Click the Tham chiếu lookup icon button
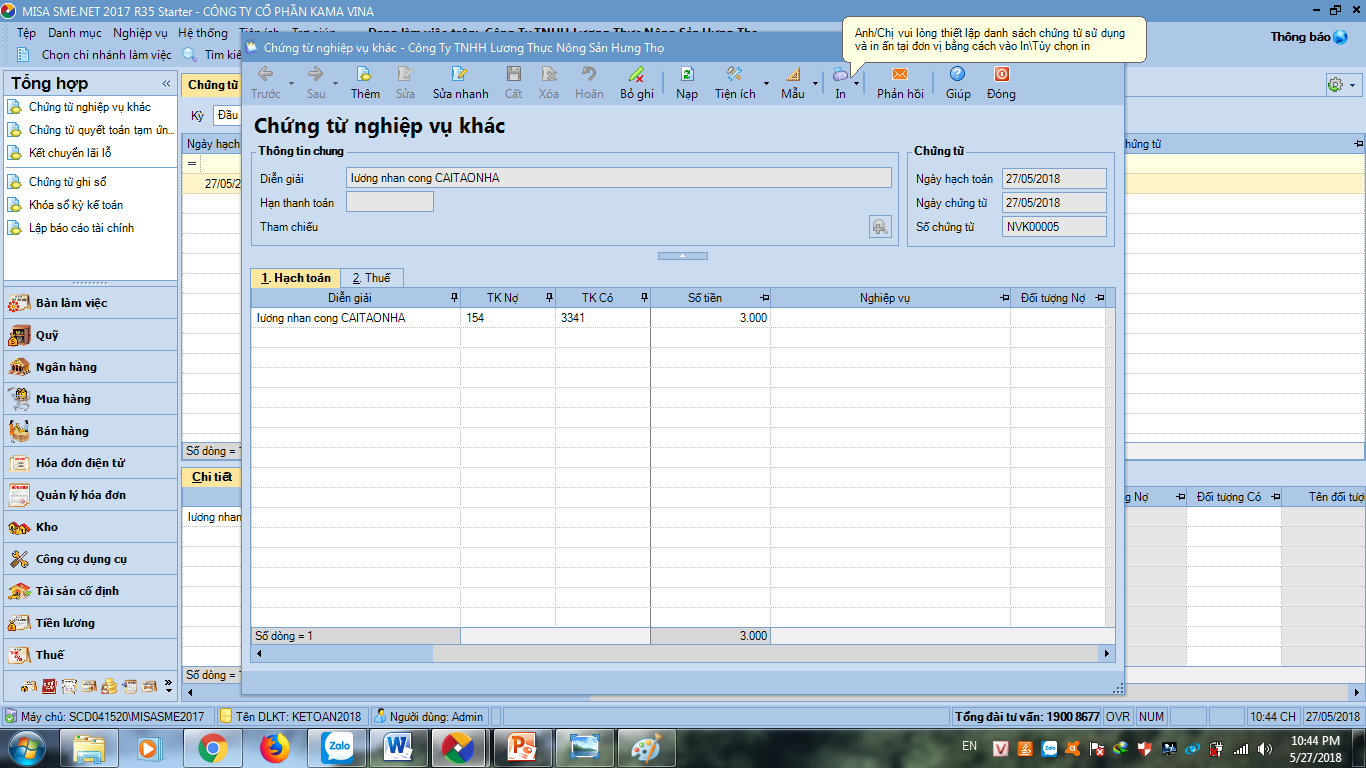Screen dimensions: 1366x768 click(880, 227)
